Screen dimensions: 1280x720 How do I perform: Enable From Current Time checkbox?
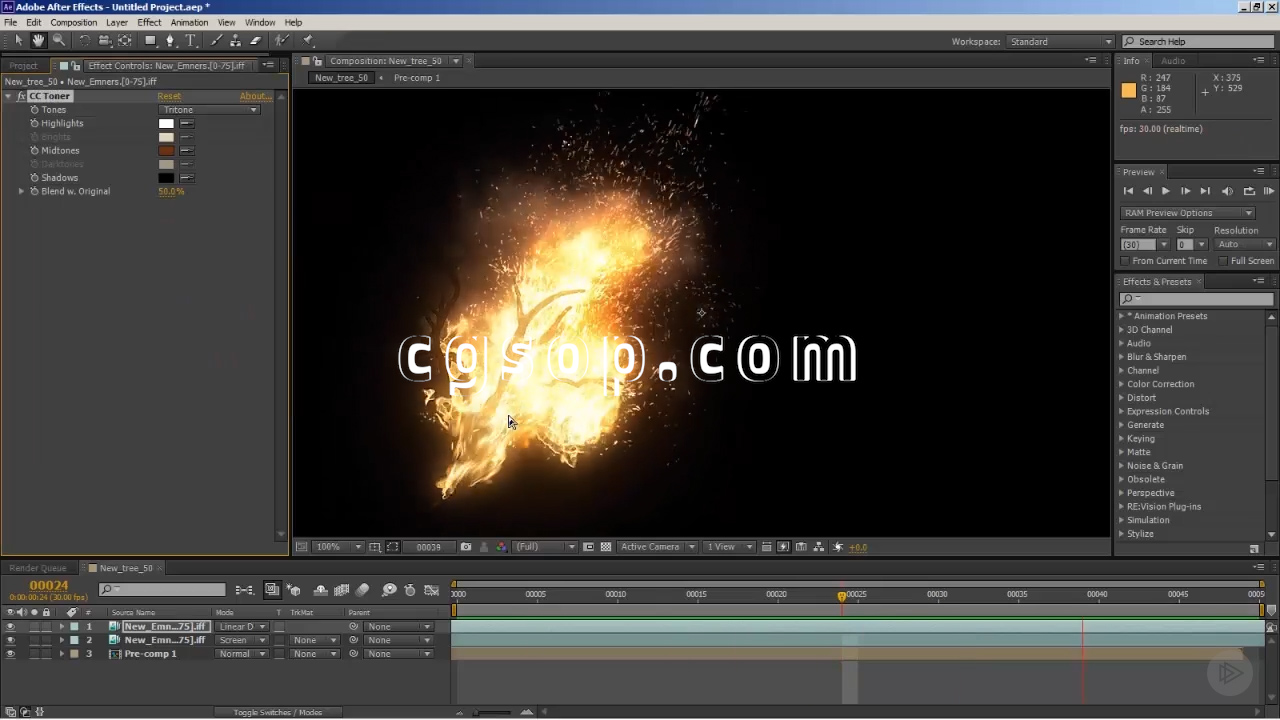pos(1125,261)
